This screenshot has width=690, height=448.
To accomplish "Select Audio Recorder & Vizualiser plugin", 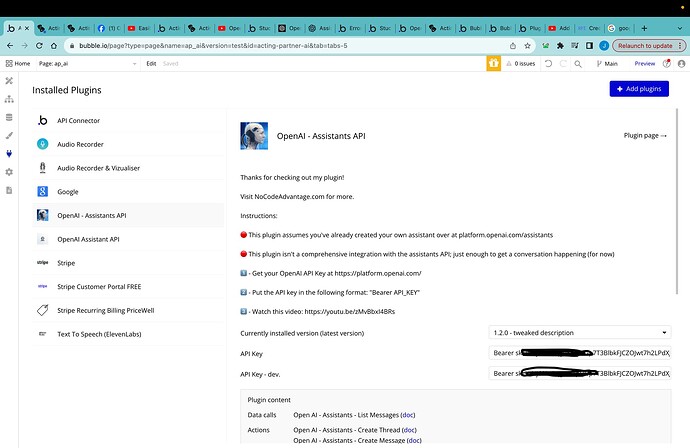I will 128,168.
